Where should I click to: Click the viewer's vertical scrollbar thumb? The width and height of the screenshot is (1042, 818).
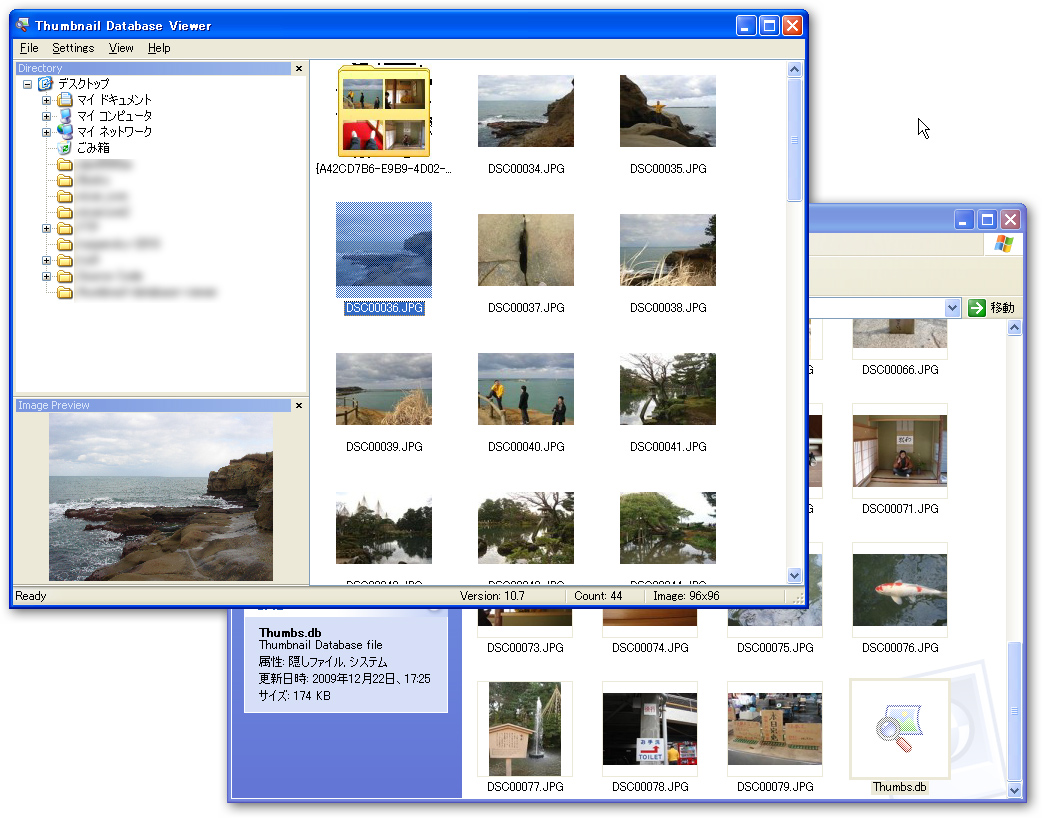click(x=794, y=140)
